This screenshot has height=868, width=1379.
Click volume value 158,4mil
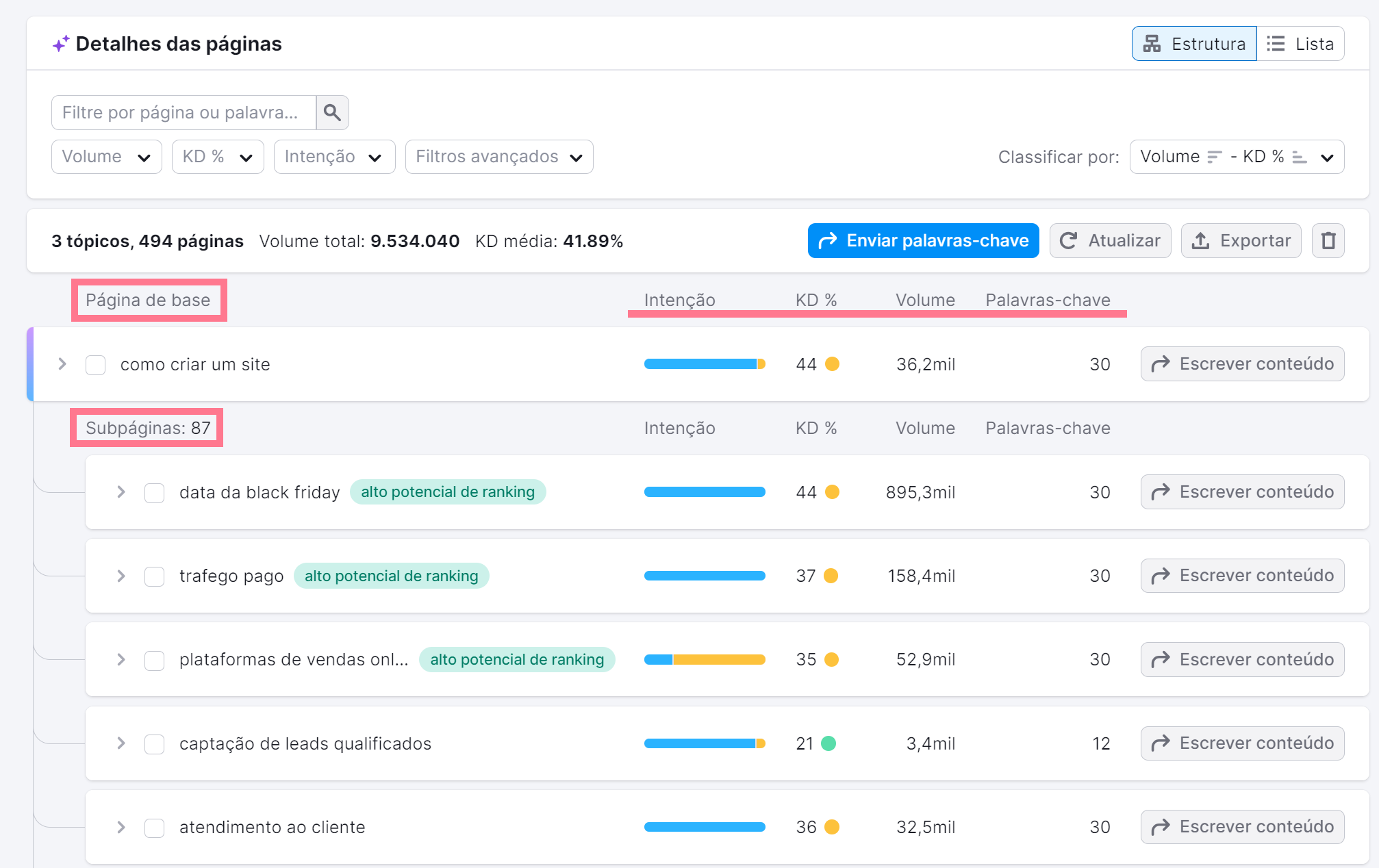click(x=921, y=576)
